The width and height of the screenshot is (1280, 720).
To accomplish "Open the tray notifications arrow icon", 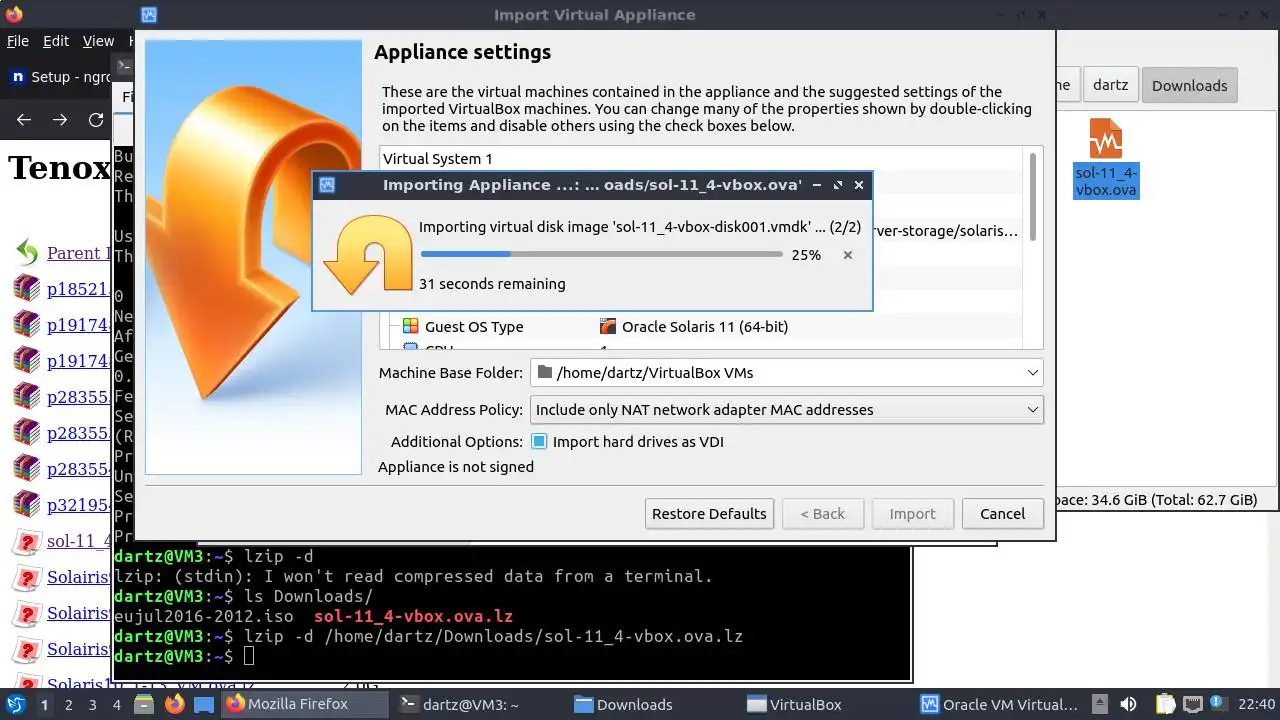I will [1099, 704].
